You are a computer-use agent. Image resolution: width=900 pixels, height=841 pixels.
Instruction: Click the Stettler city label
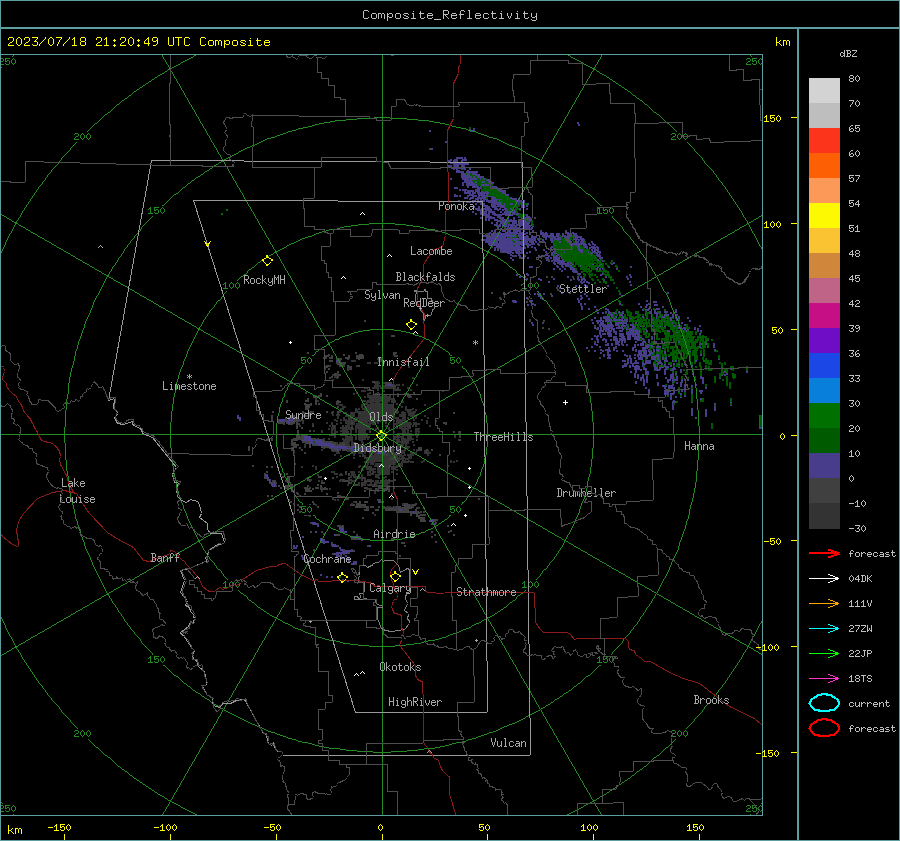click(x=583, y=289)
